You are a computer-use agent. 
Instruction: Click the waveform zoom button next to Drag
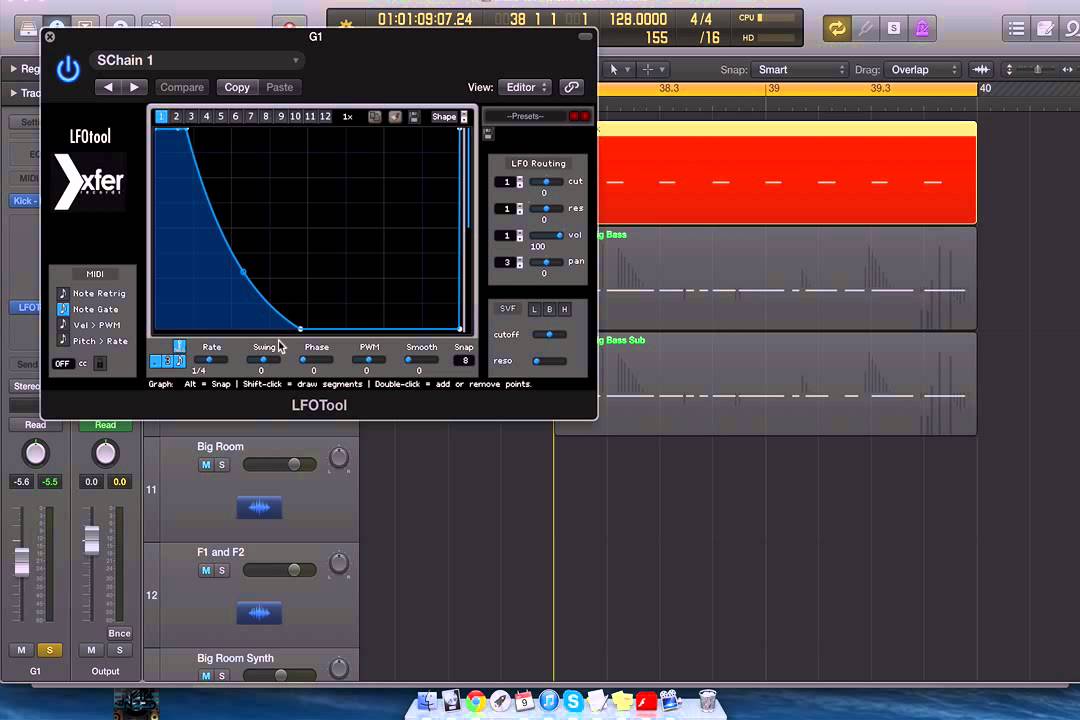981,70
